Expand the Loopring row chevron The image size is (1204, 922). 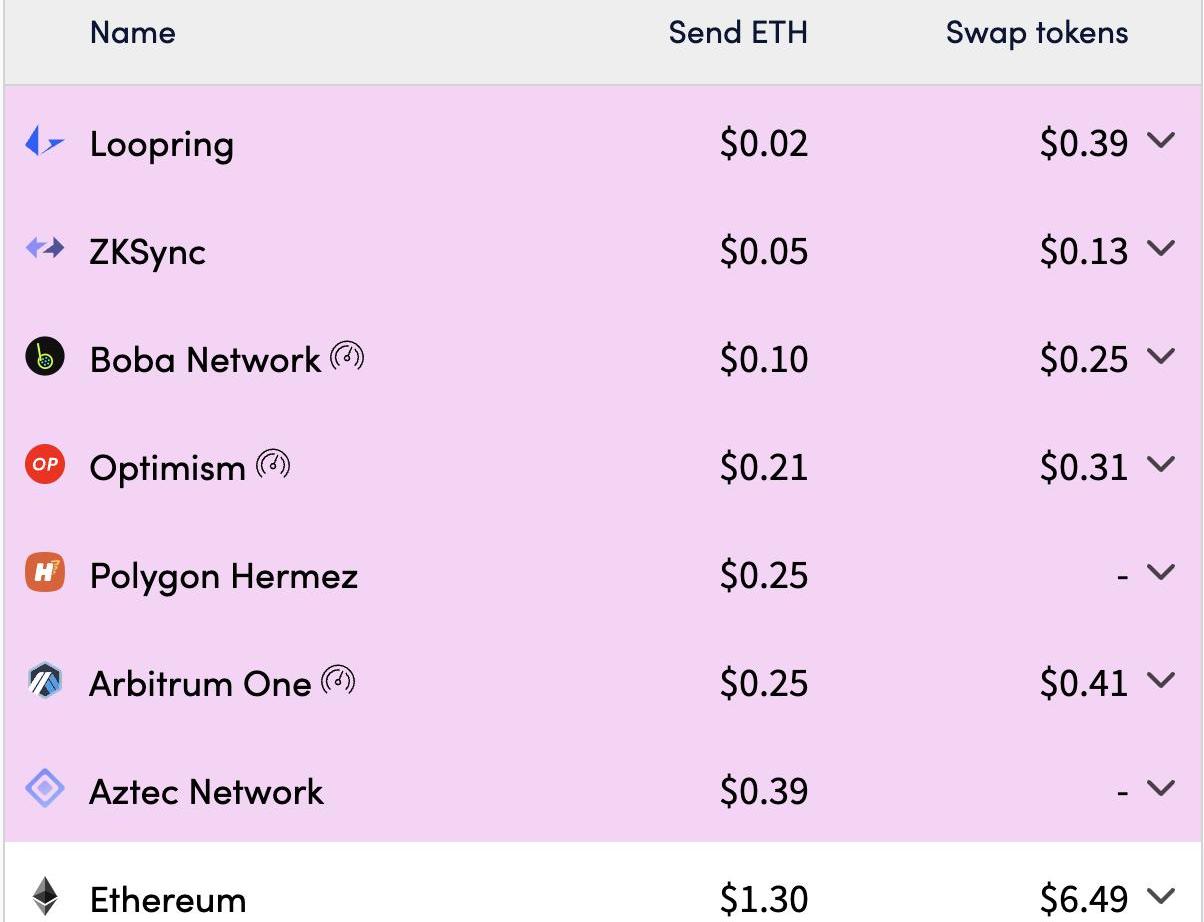pyautogui.click(x=1160, y=141)
